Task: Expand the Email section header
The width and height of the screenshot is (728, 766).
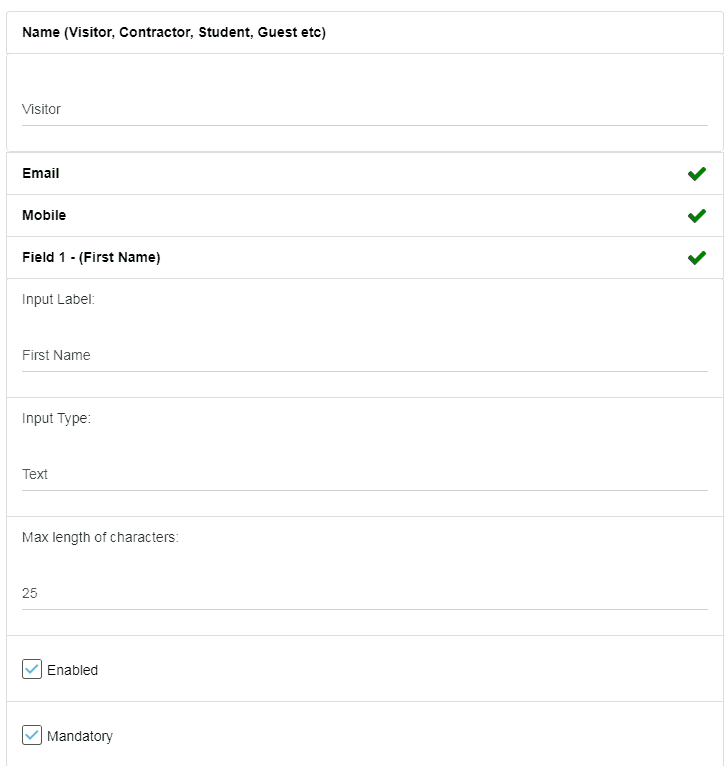Action: coord(364,173)
